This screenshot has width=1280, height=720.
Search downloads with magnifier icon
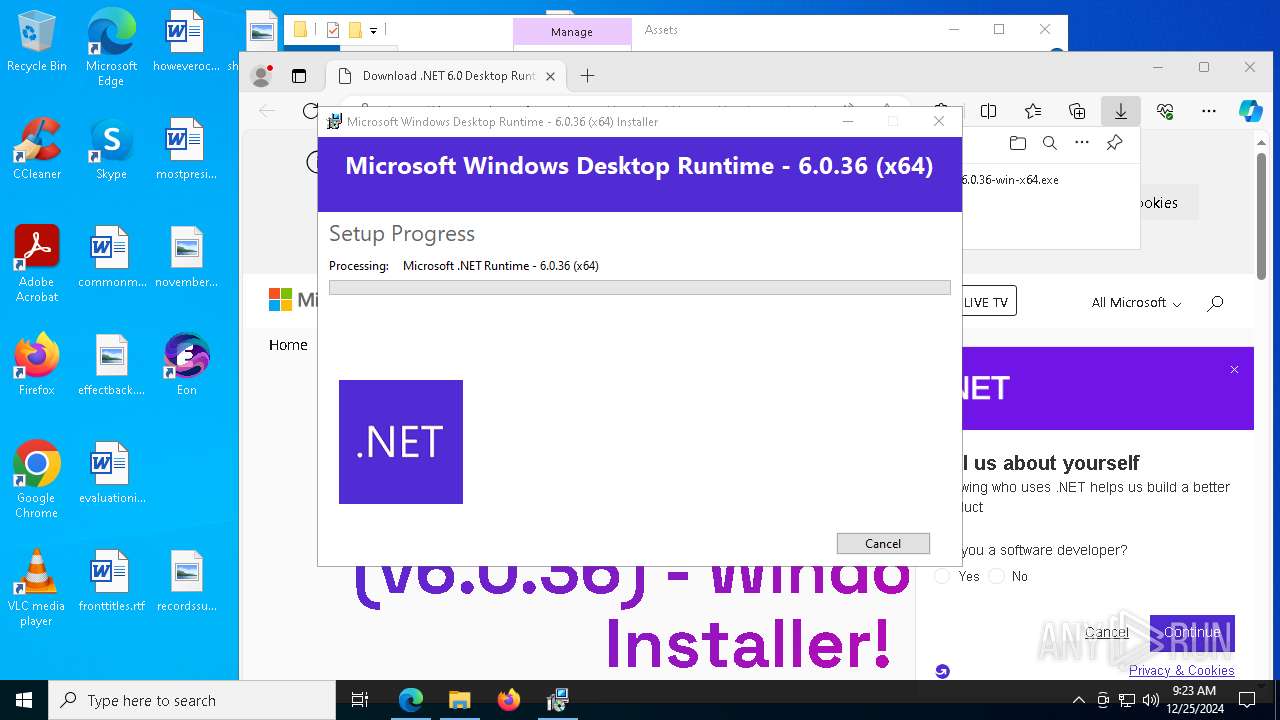[x=1050, y=143]
